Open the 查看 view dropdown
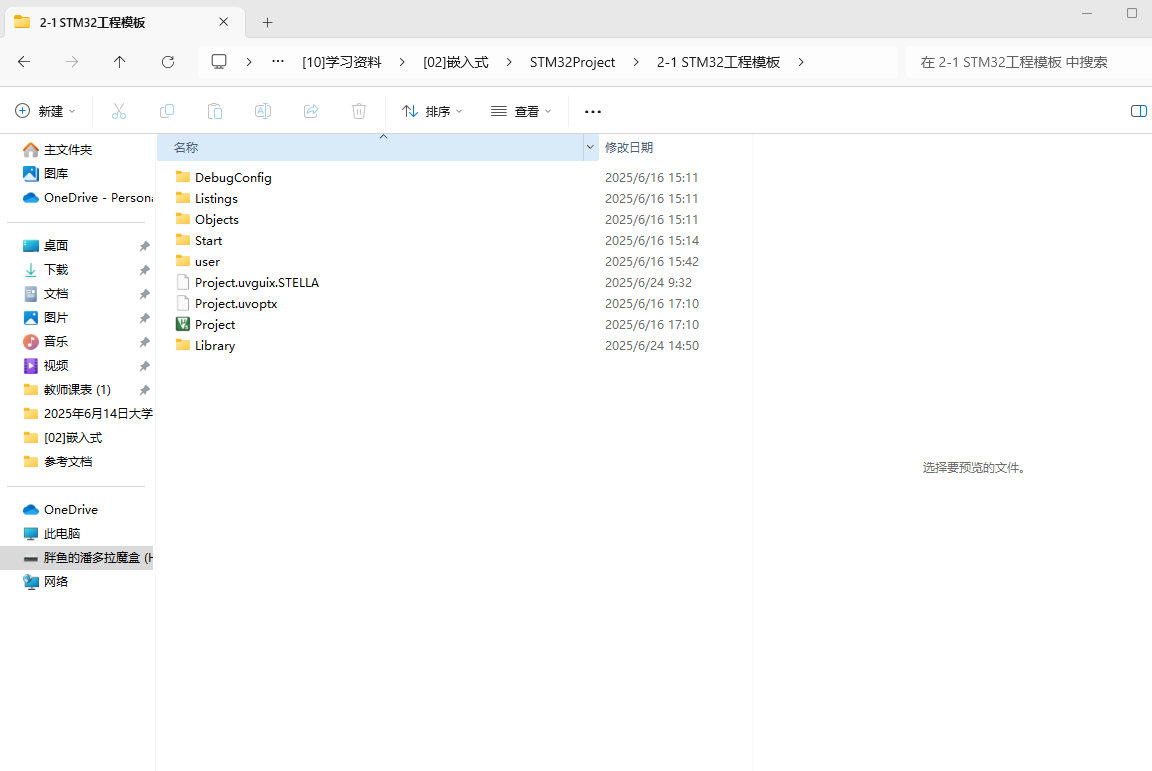This screenshot has width=1152, height=771. coord(521,111)
